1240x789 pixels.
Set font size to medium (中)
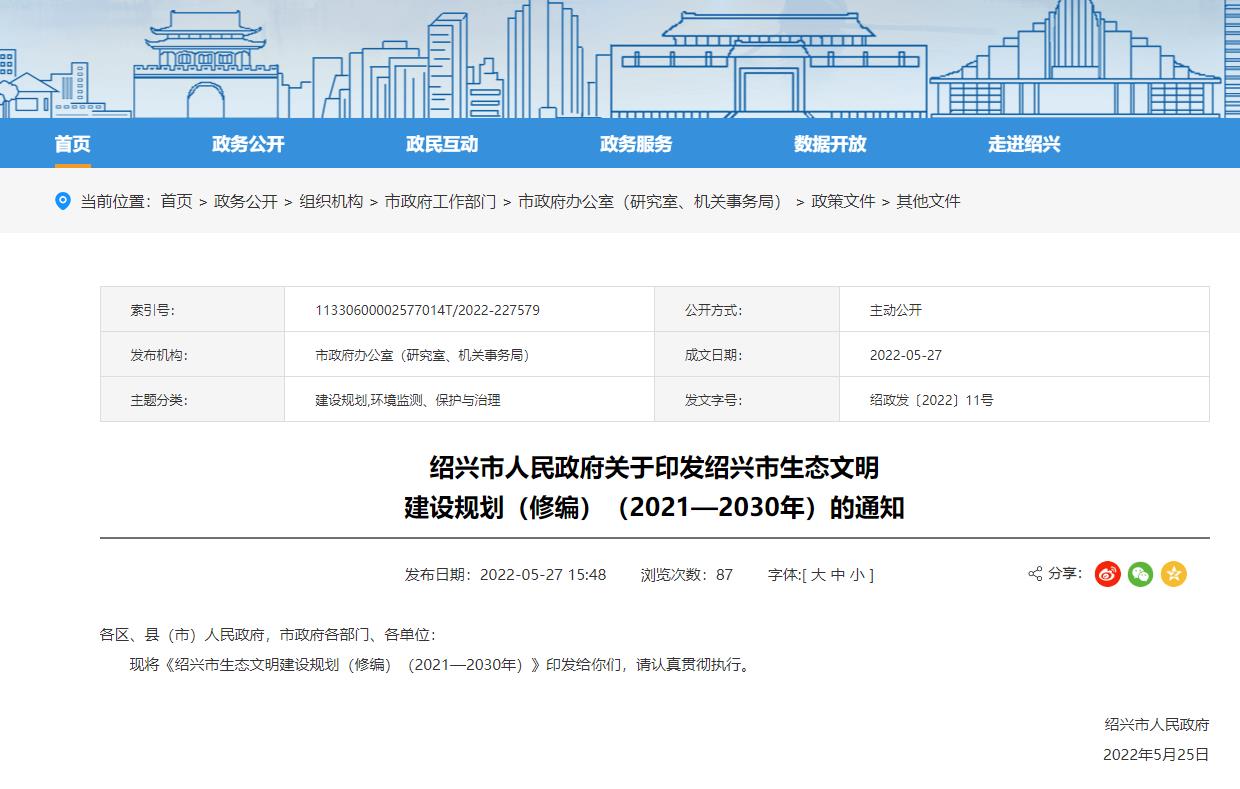(x=838, y=574)
